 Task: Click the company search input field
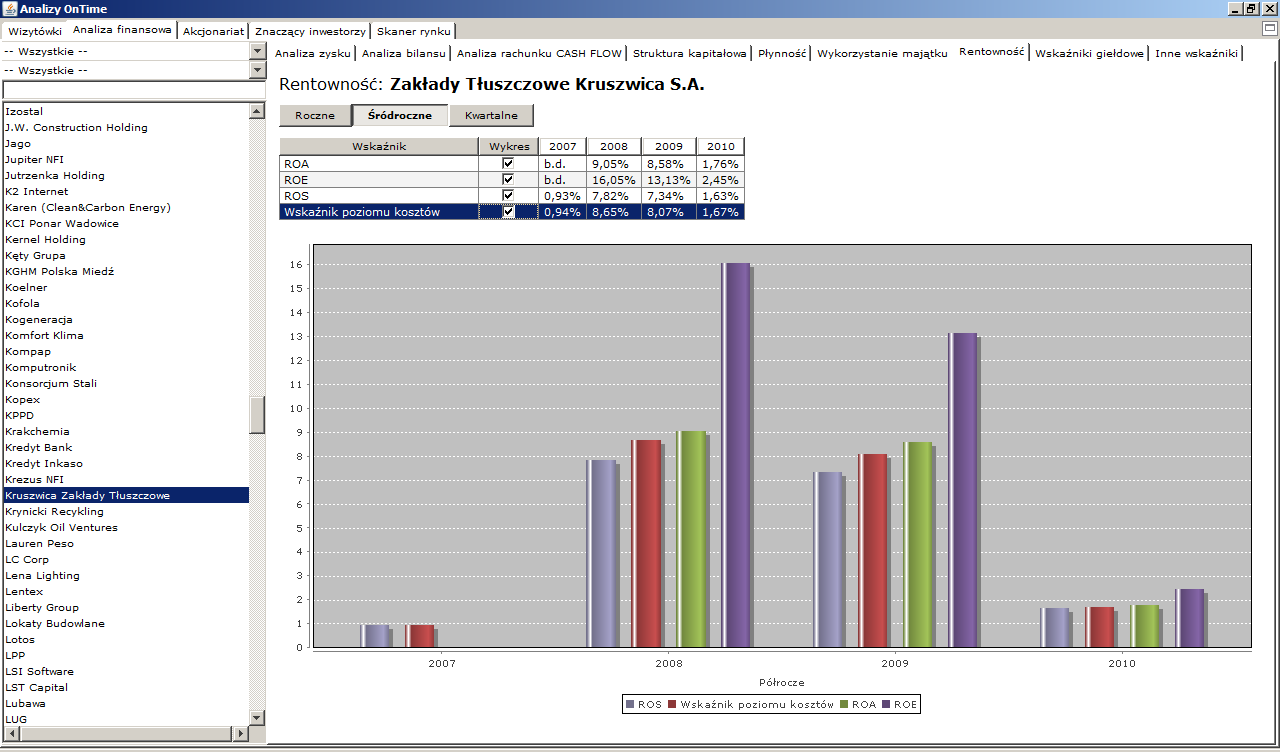pyautogui.click(x=133, y=90)
